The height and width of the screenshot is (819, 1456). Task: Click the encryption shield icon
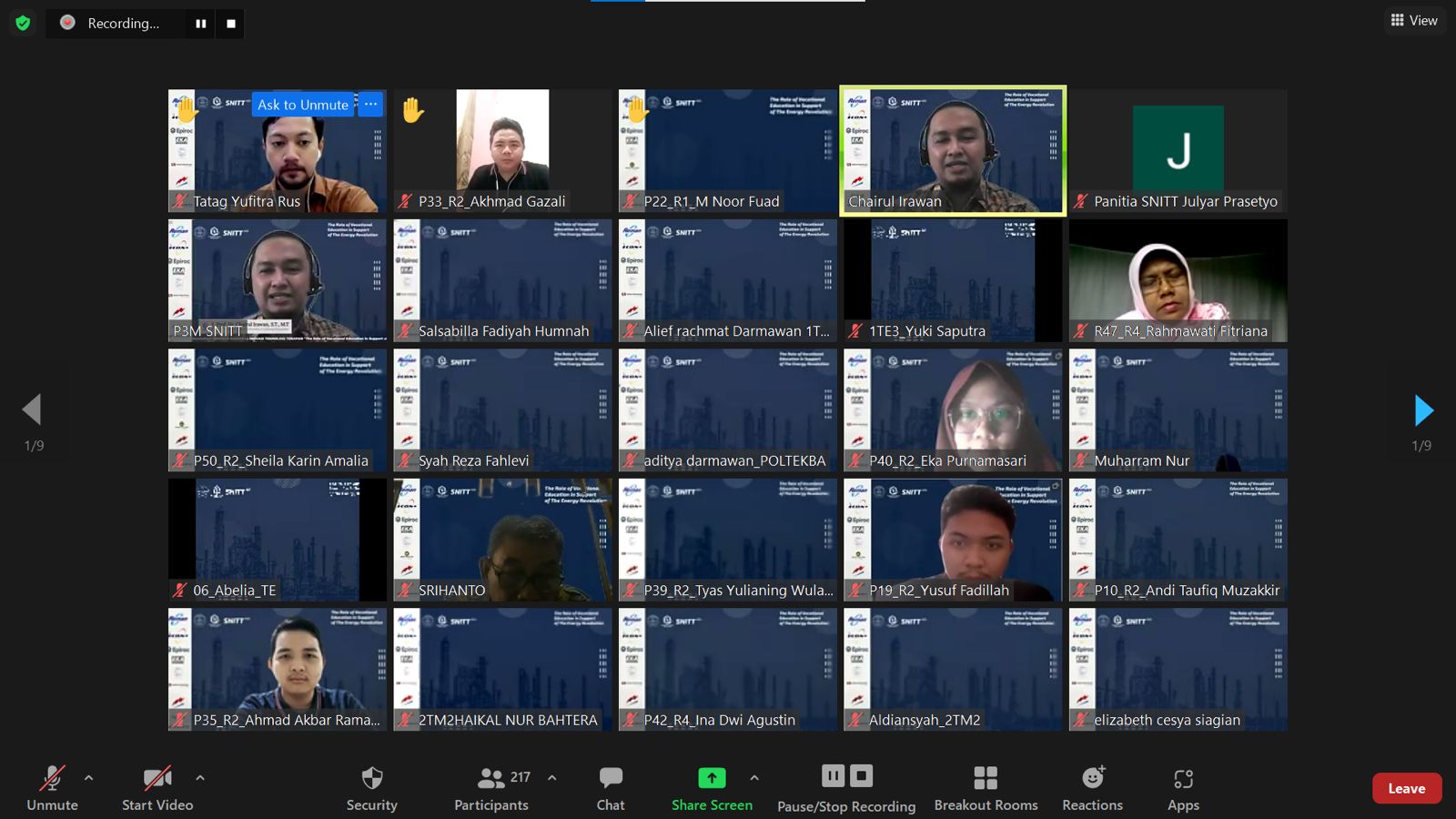click(x=23, y=23)
